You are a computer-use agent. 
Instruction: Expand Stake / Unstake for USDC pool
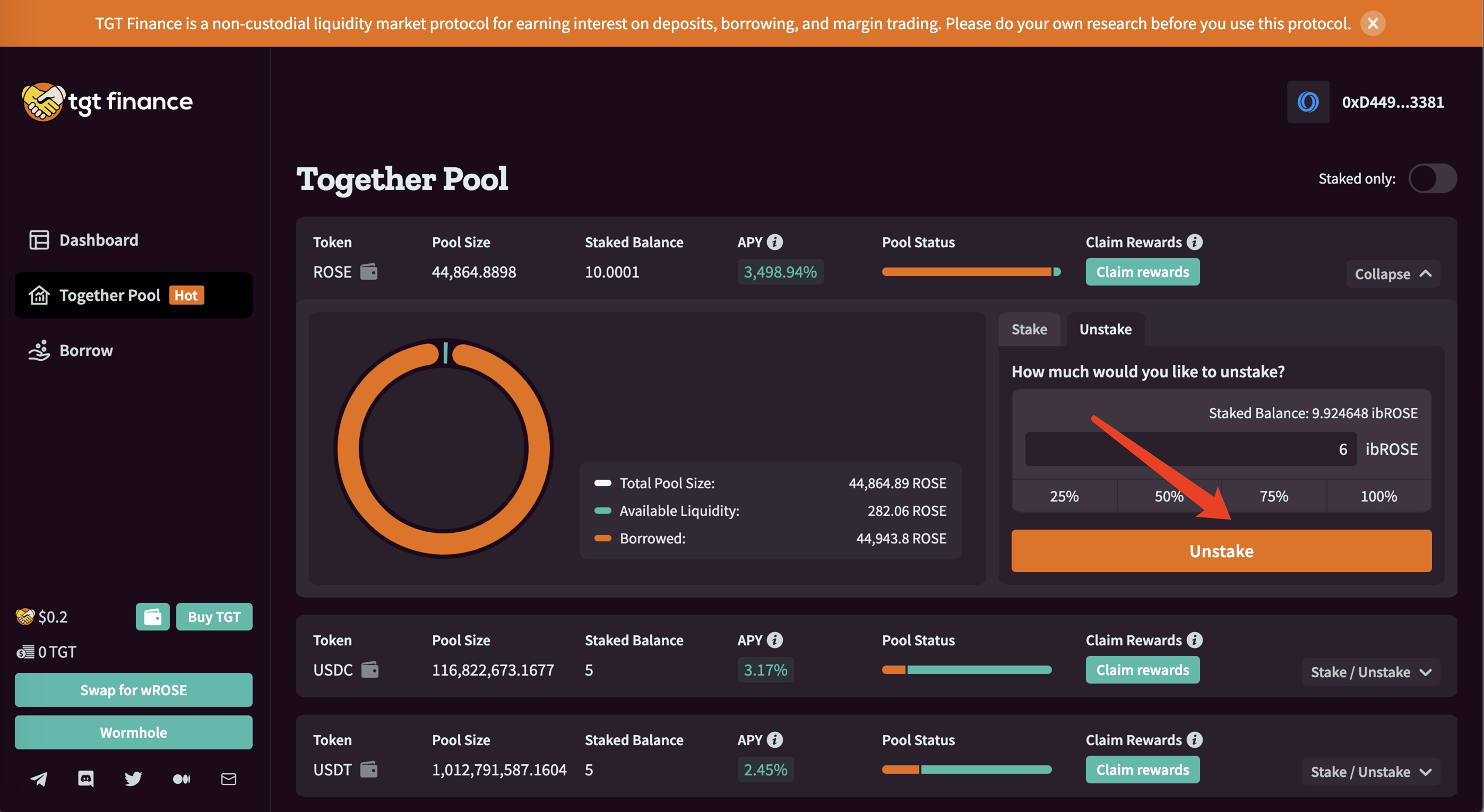[1370, 671]
